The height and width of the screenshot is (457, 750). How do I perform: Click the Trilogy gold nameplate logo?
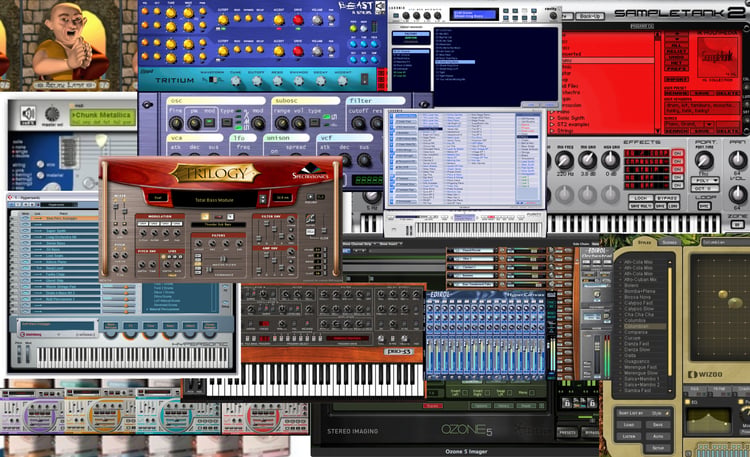215,173
